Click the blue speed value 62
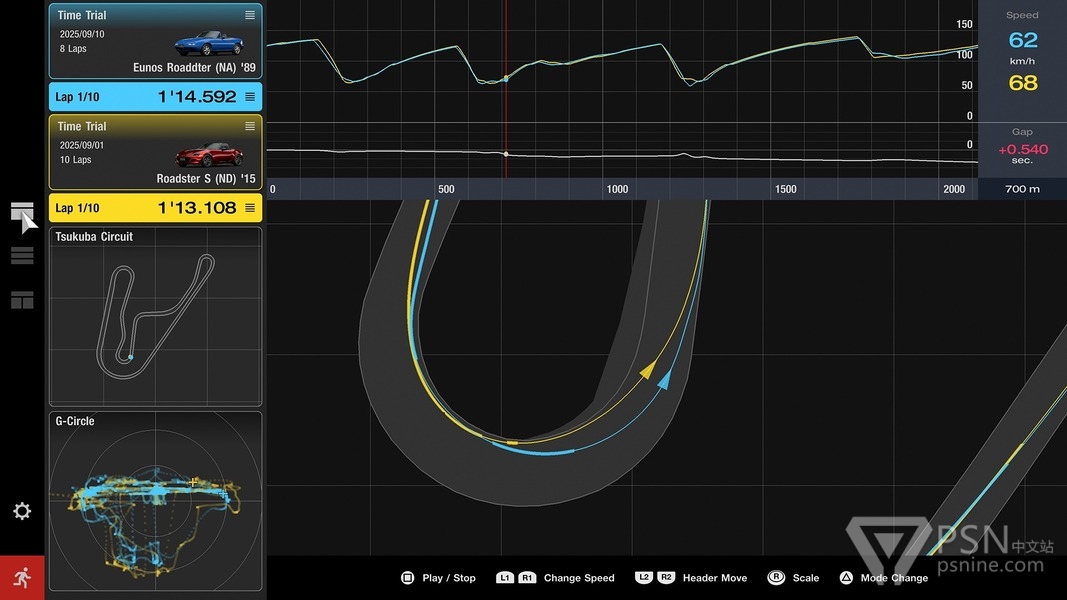This screenshot has height=600, width=1067. click(1023, 40)
